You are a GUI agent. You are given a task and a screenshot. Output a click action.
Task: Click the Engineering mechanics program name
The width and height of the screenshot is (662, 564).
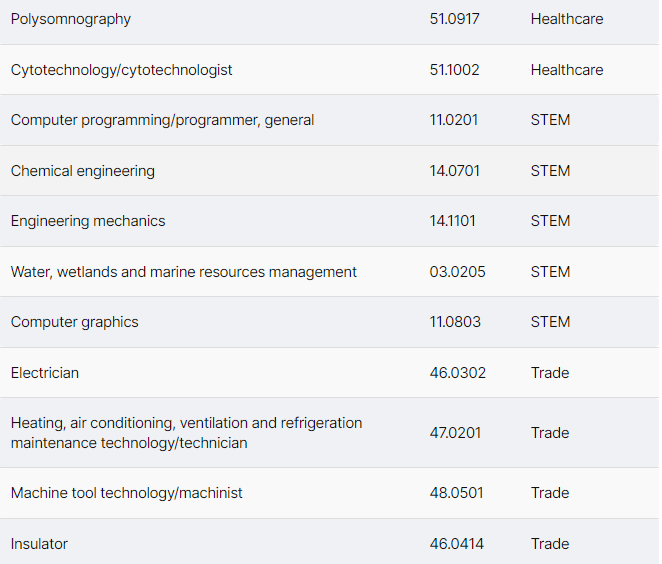click(88, 221)
